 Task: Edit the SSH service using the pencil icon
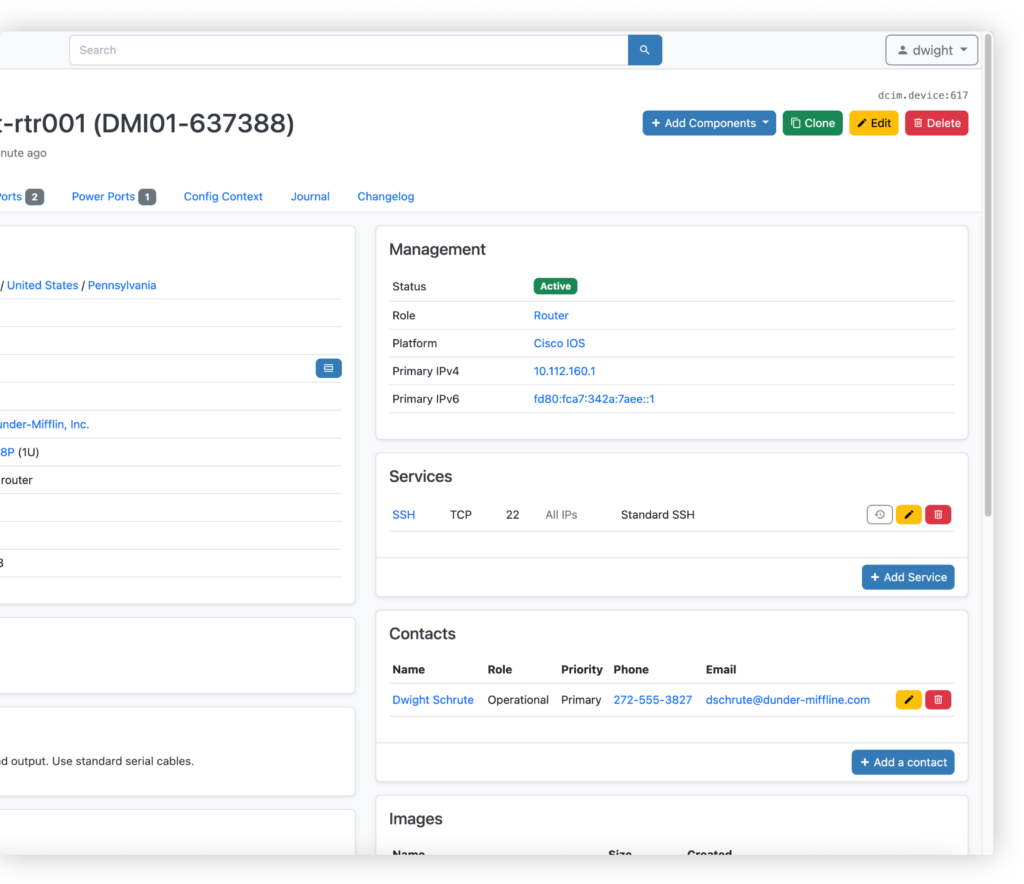point(908,514)
